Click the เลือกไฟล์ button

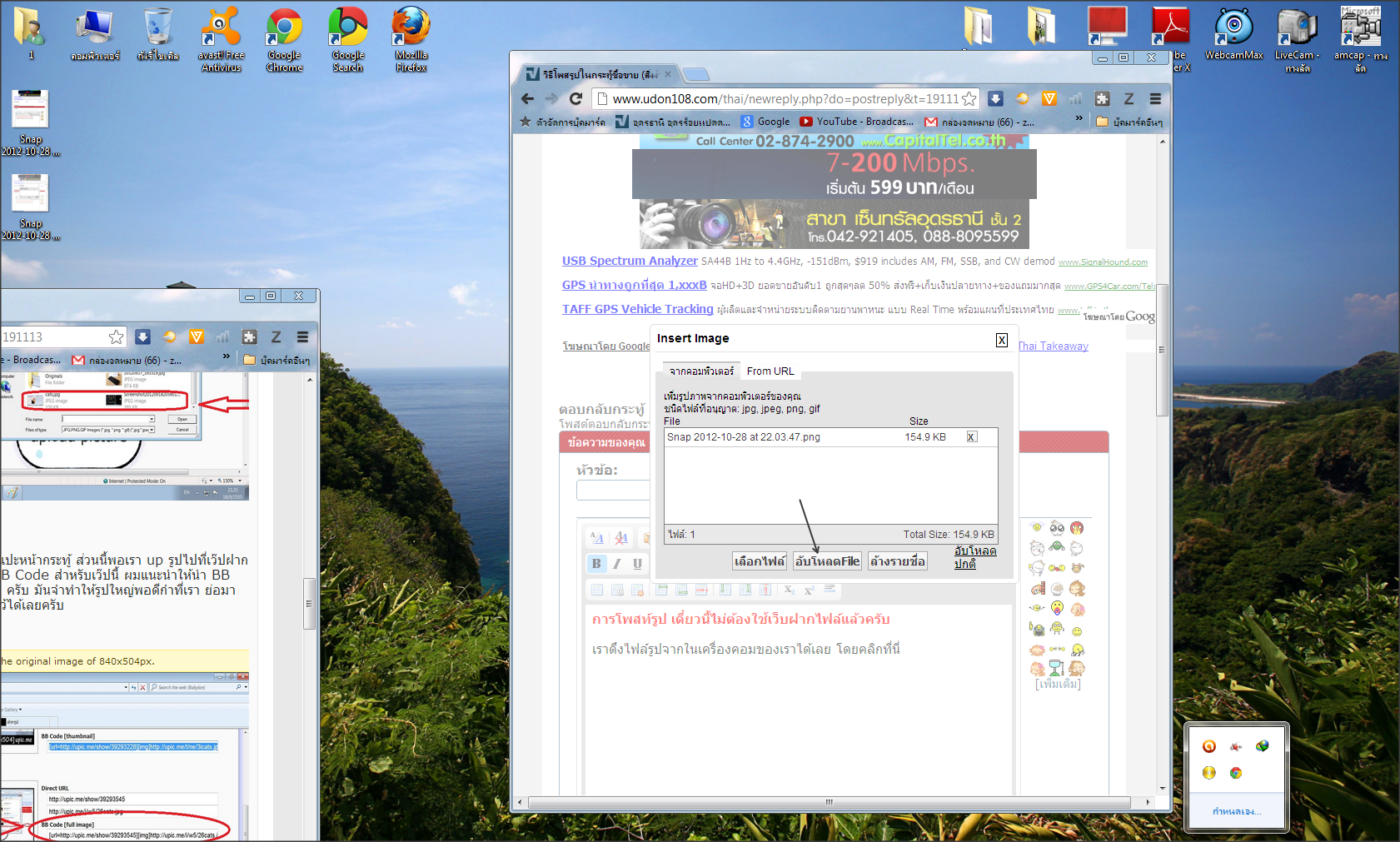click(760, 561)
